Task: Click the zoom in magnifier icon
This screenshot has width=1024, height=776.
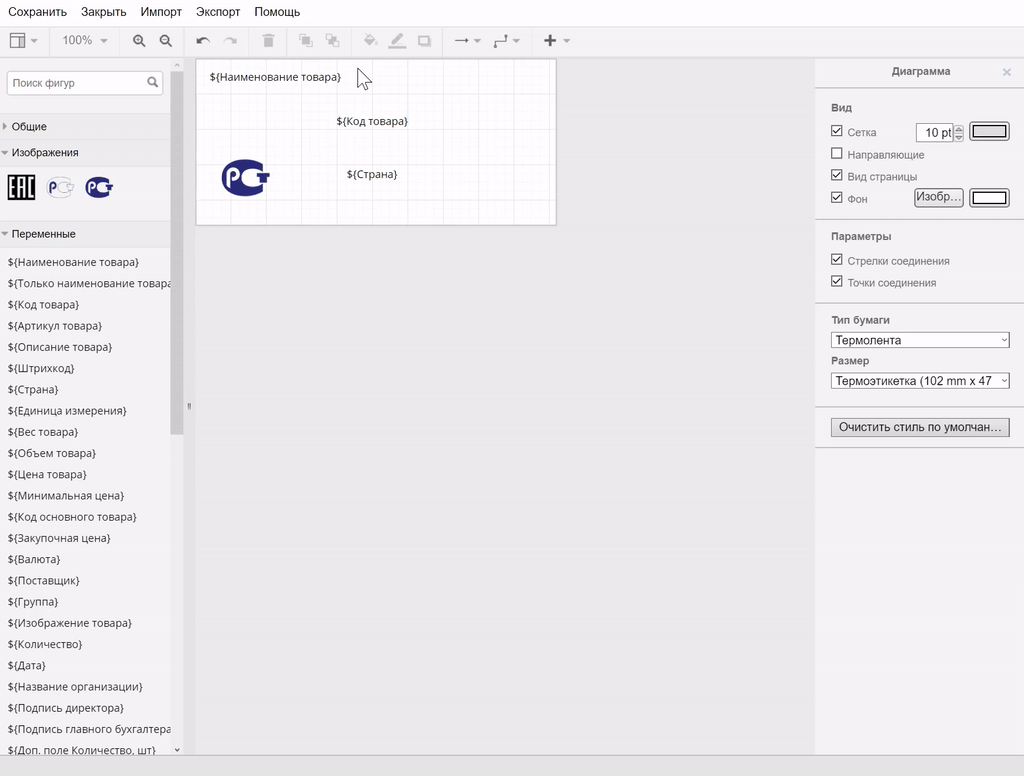Action: (139, 41)
